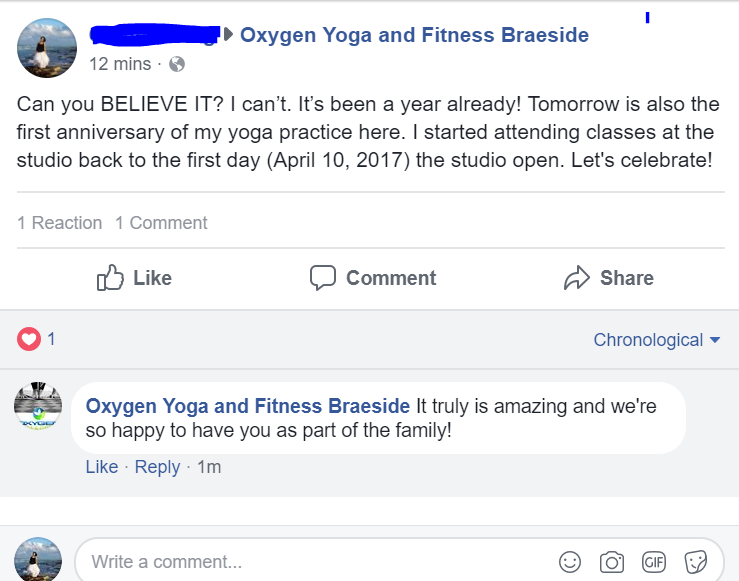Open the GIF picker icon
This screenshot has height=581, width=739.
pos(654,562)
